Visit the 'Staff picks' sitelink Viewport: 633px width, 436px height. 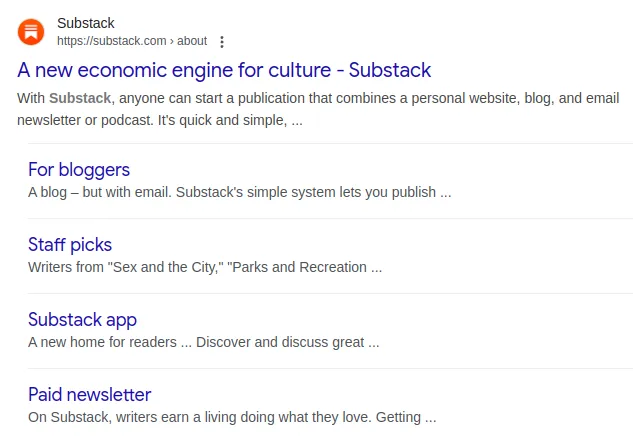(x=70, y=245)
